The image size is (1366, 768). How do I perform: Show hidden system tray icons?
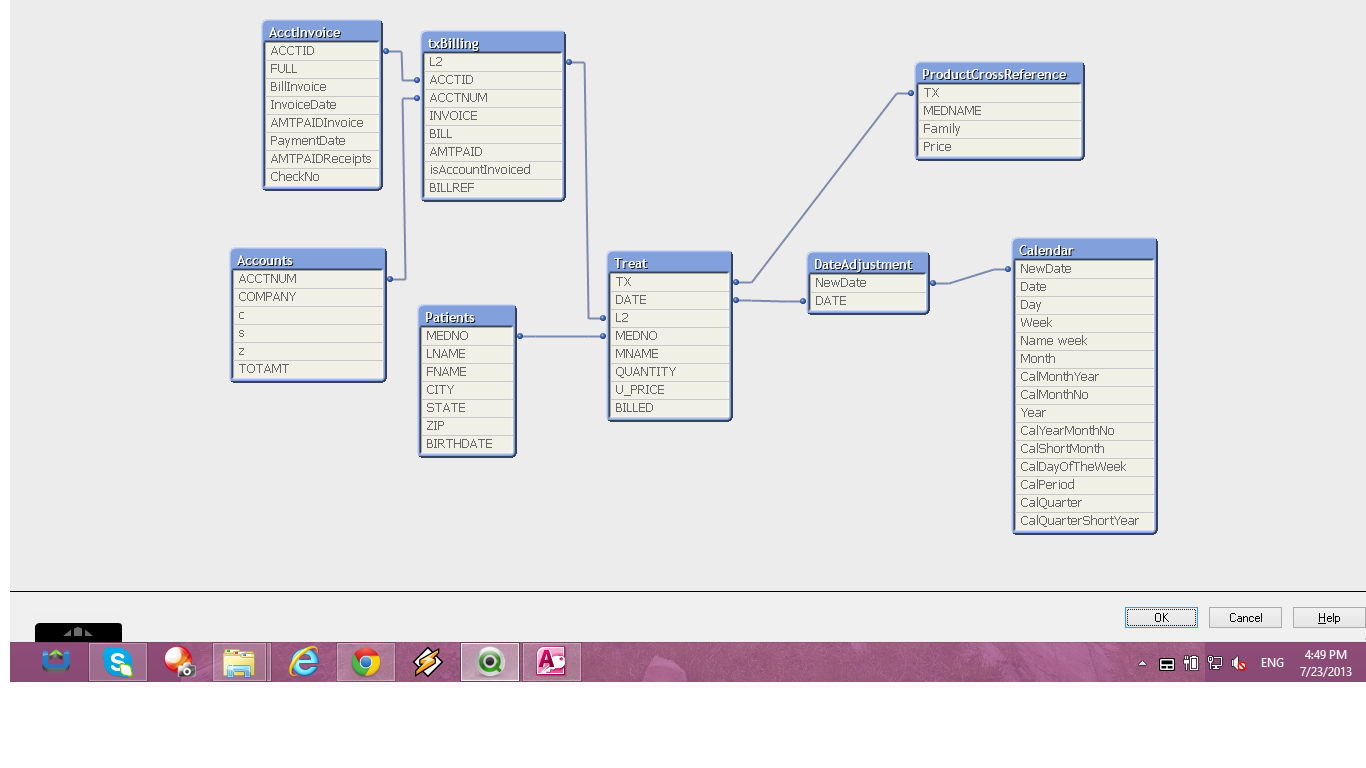(1143, 663)
